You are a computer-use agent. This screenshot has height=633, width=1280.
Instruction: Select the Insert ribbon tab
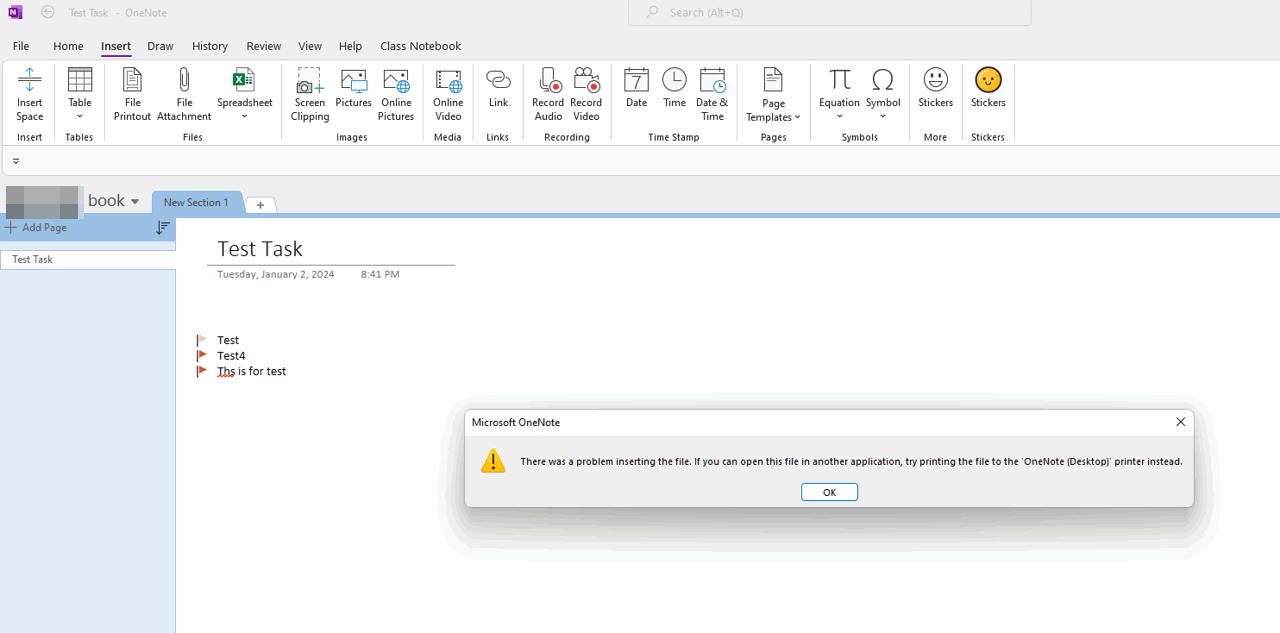click(x=116, y=46)
